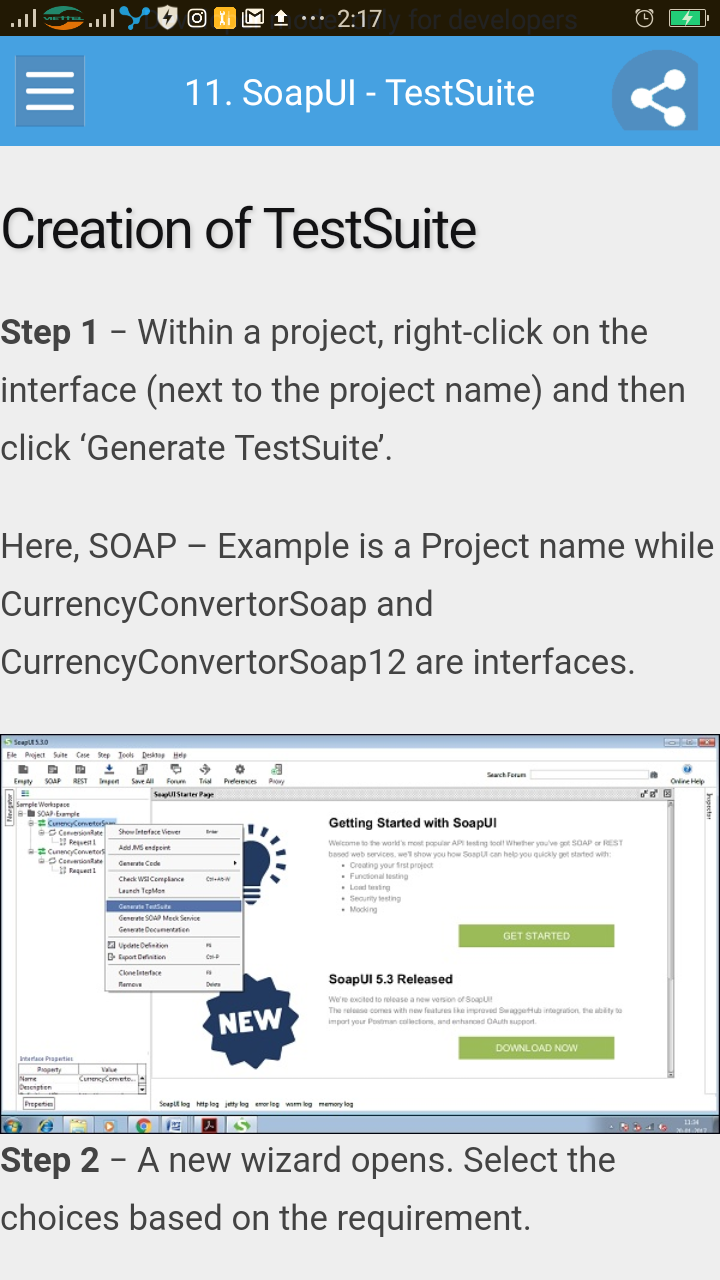Click the Save All icon in SoapUI screenshot
720x1280 pixels.
pos(142,774)
